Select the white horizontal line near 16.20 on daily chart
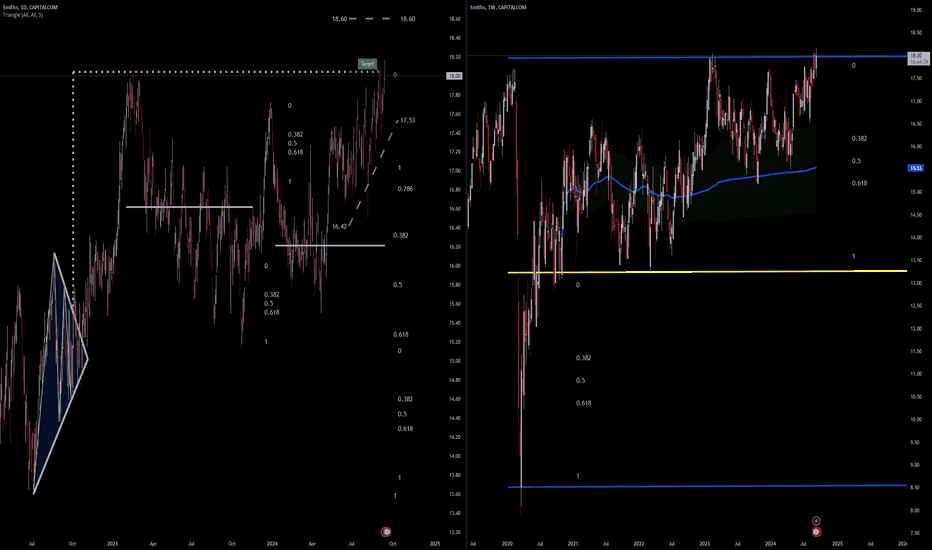The height and width of the screenshot is (550, 932). coord(330,245)
